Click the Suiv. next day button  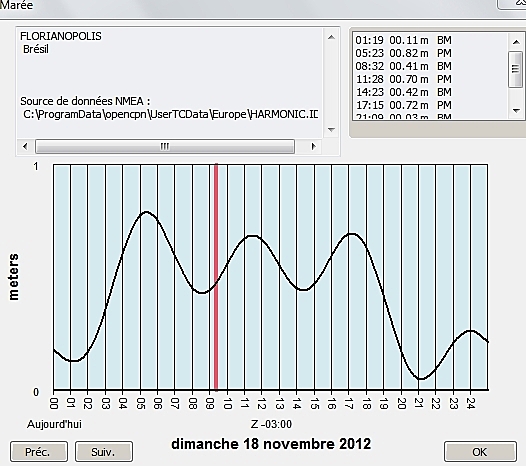(x=104, y=452)
